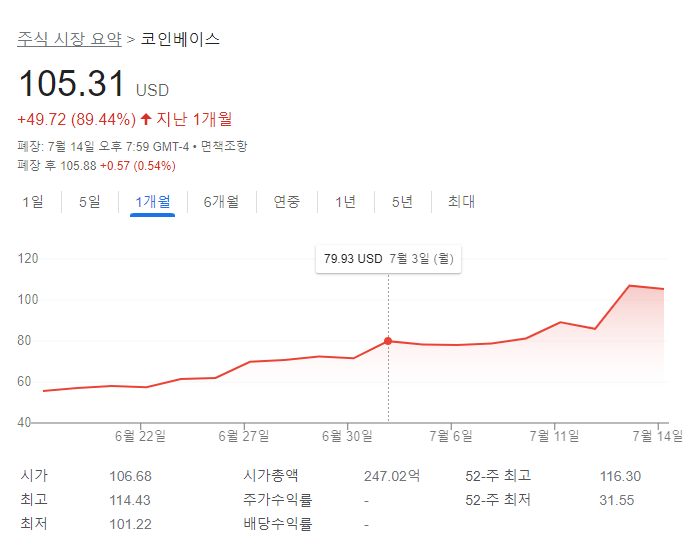
Task: Click the +0.57 (0.54%) after-hours change
Action: point(138,166)
